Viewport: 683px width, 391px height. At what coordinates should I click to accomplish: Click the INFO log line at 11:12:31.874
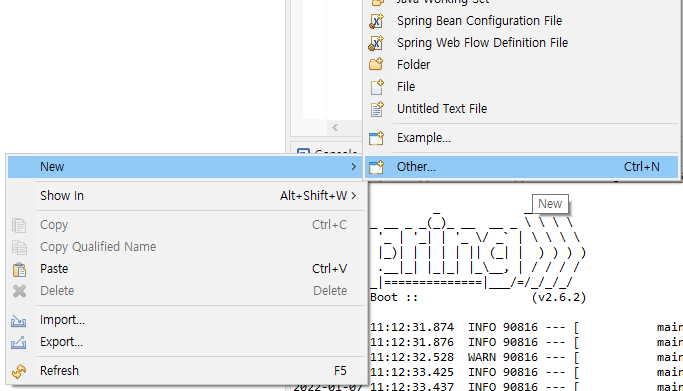click(526, 327)
